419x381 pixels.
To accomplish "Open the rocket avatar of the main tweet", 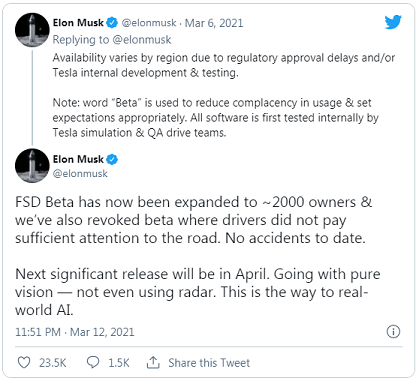I will tap(32, 166).
